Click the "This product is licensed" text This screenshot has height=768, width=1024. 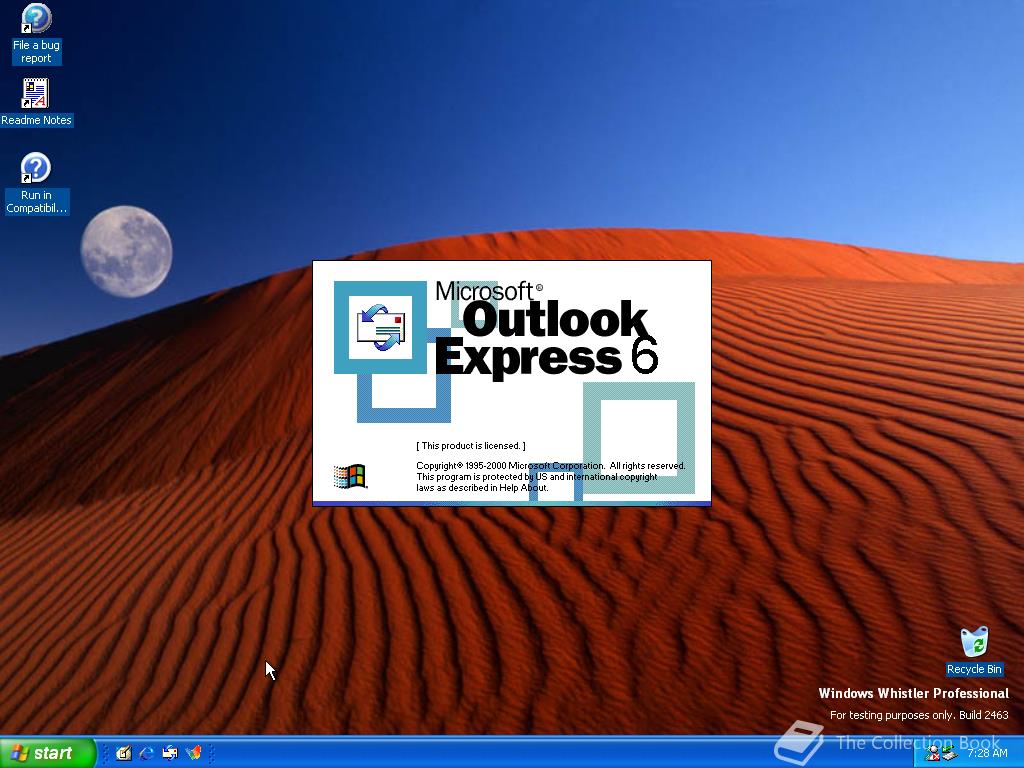(471, 446)
